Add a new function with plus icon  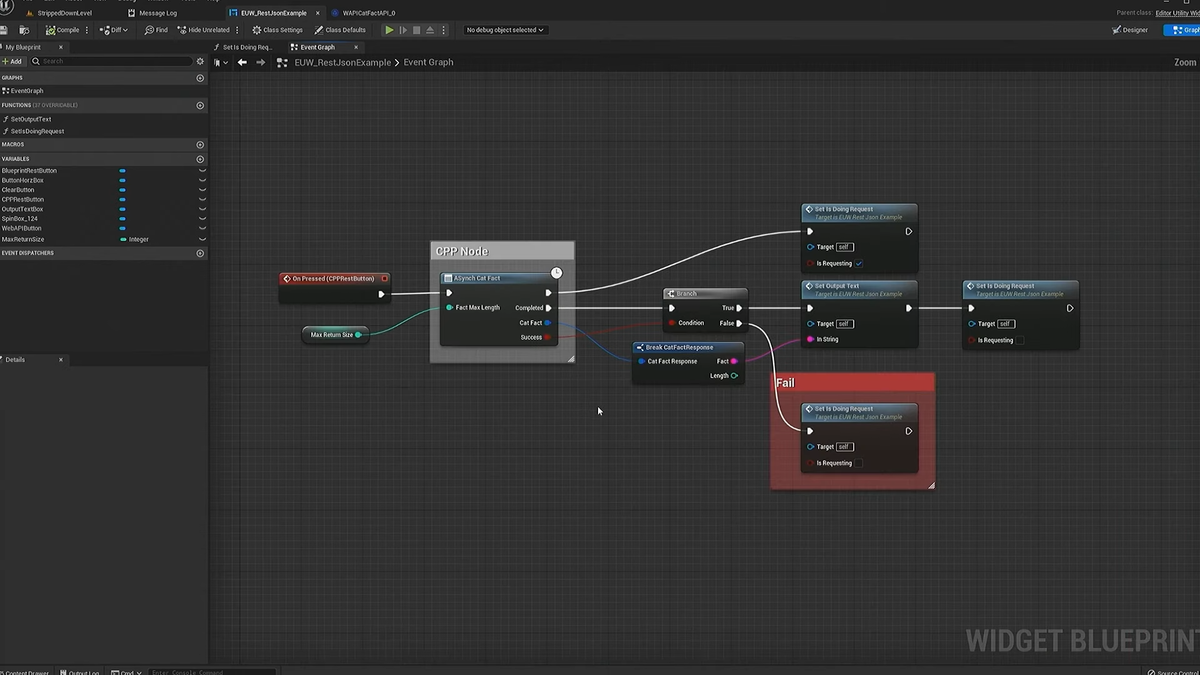(200, 105)
